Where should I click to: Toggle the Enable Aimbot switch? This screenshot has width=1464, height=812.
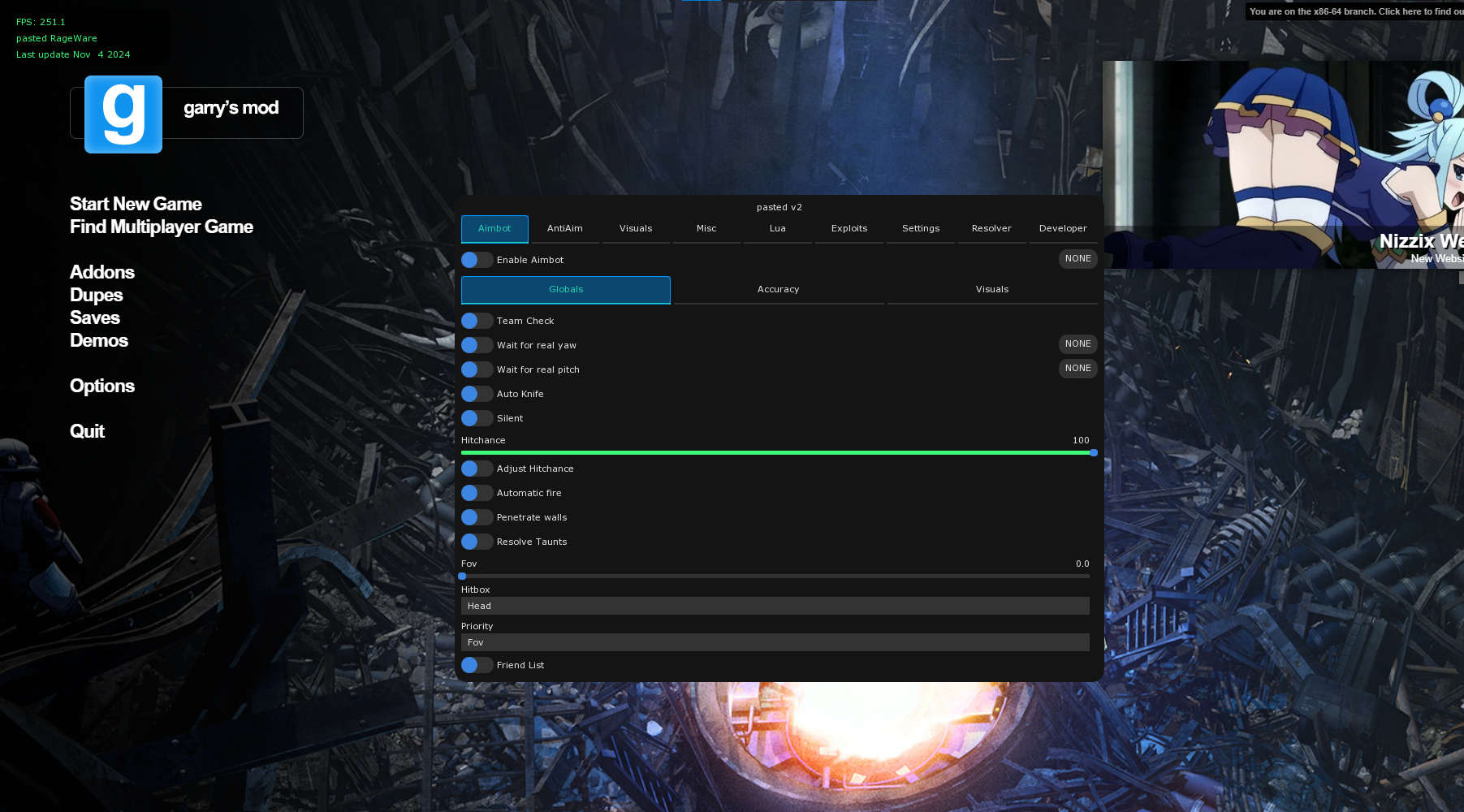pyautogui.click(x=477, y=260)
